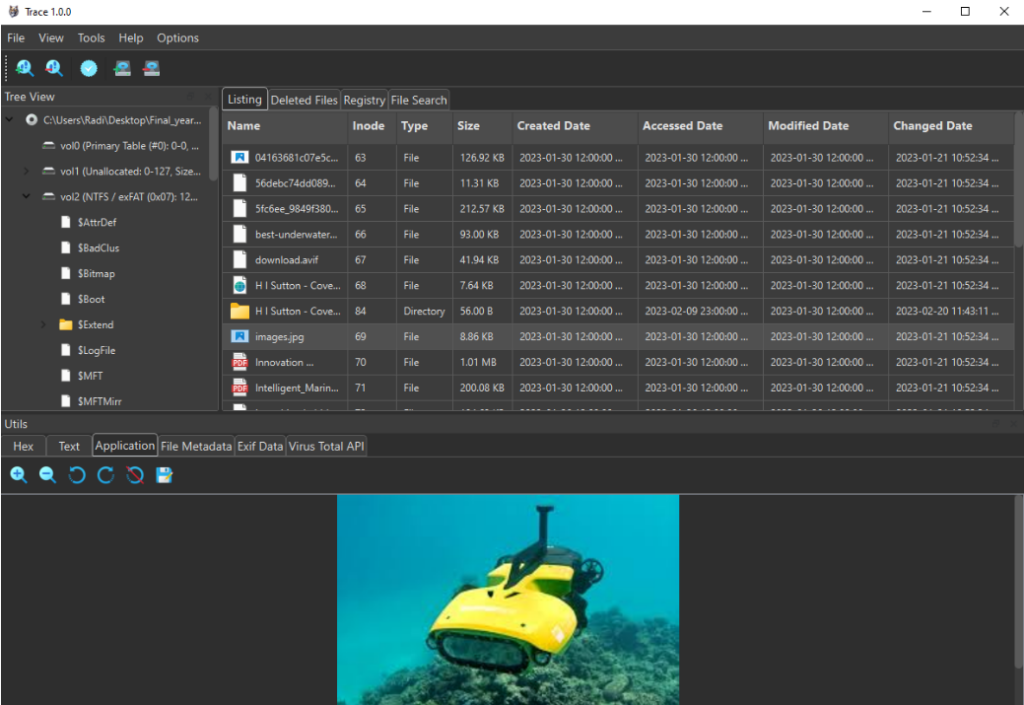Image resolution: width=1024 pixels, height=705 pixels.
Task: Click the first magnifier toolbar icon
Action: pos(24,68)
